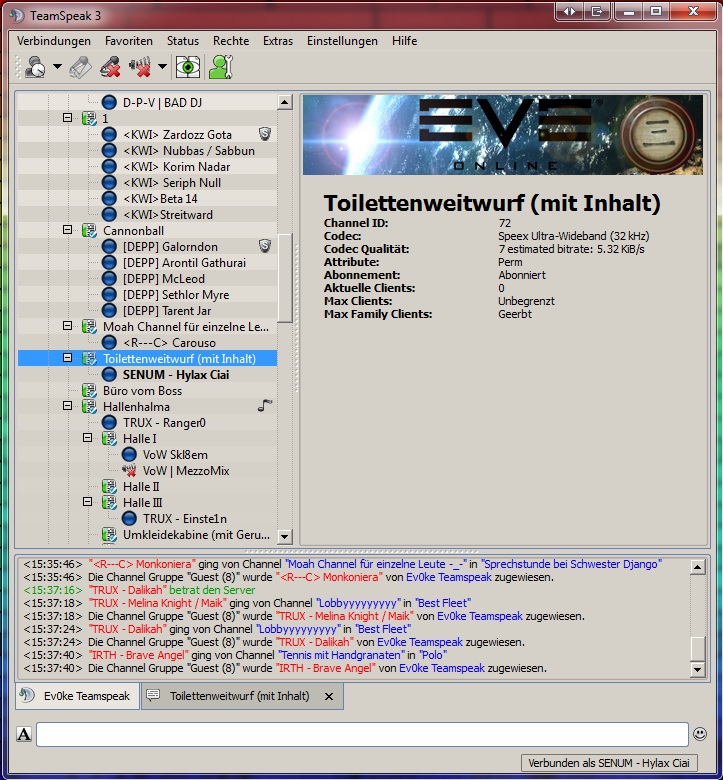This screenshot has width=723, height=780.
Task: Click the Halle II channel icon
Action: tap(109, 487)
